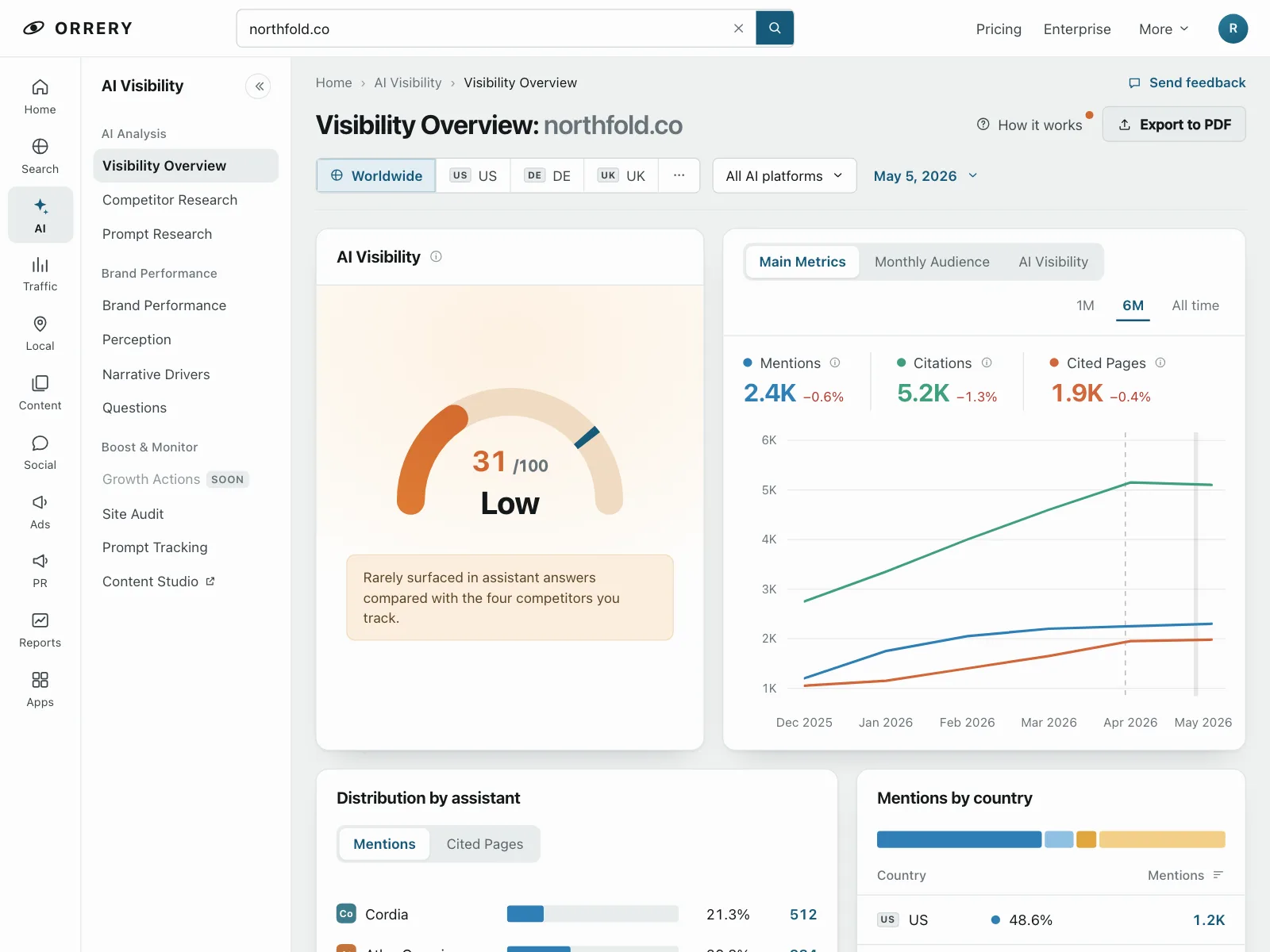This screenshot has width=1270, height=952.
Task: Open Visibility Overview in the sidebar
Action: coord(186,166)
